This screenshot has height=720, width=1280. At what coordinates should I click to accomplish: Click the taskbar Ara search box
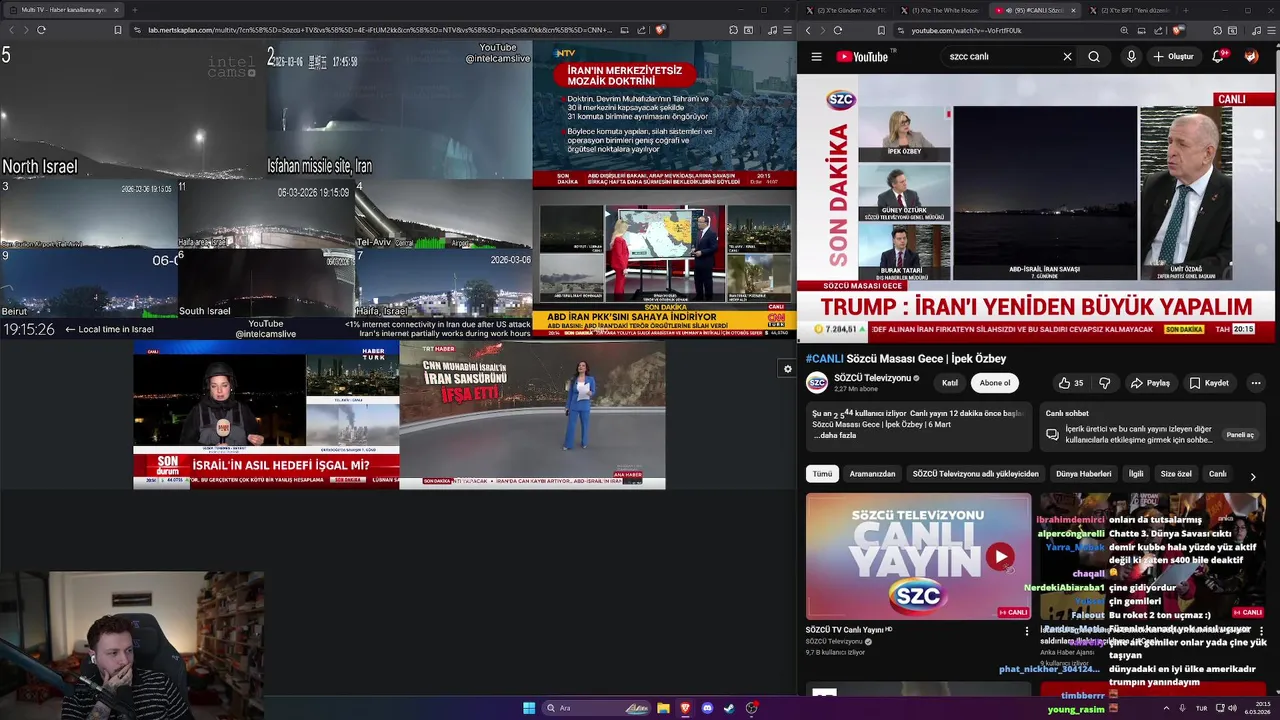tap(597, 708)
